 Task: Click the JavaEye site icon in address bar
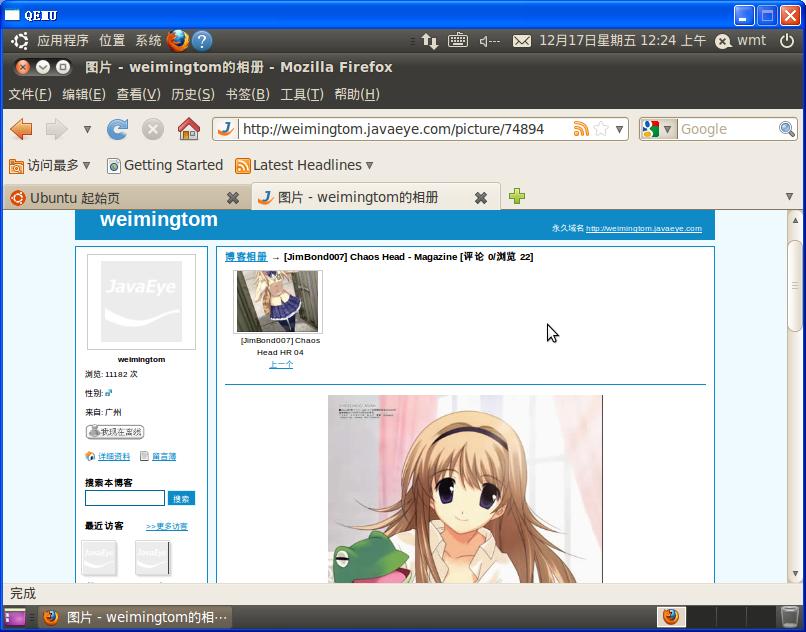click(225, 129)
